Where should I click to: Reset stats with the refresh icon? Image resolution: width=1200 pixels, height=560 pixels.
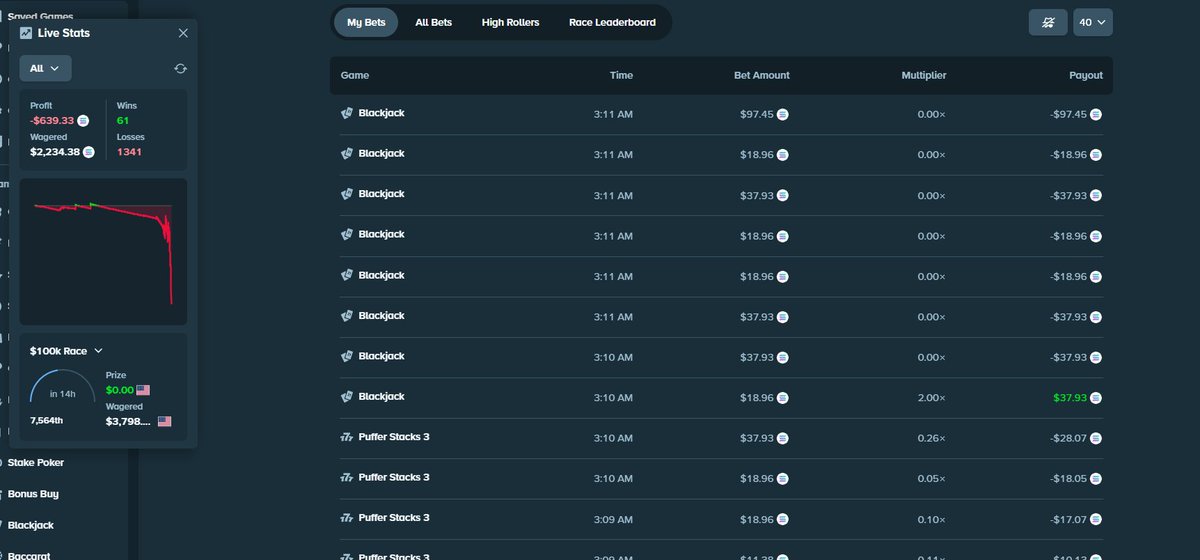pyautogui.click(x=180, y=69)
